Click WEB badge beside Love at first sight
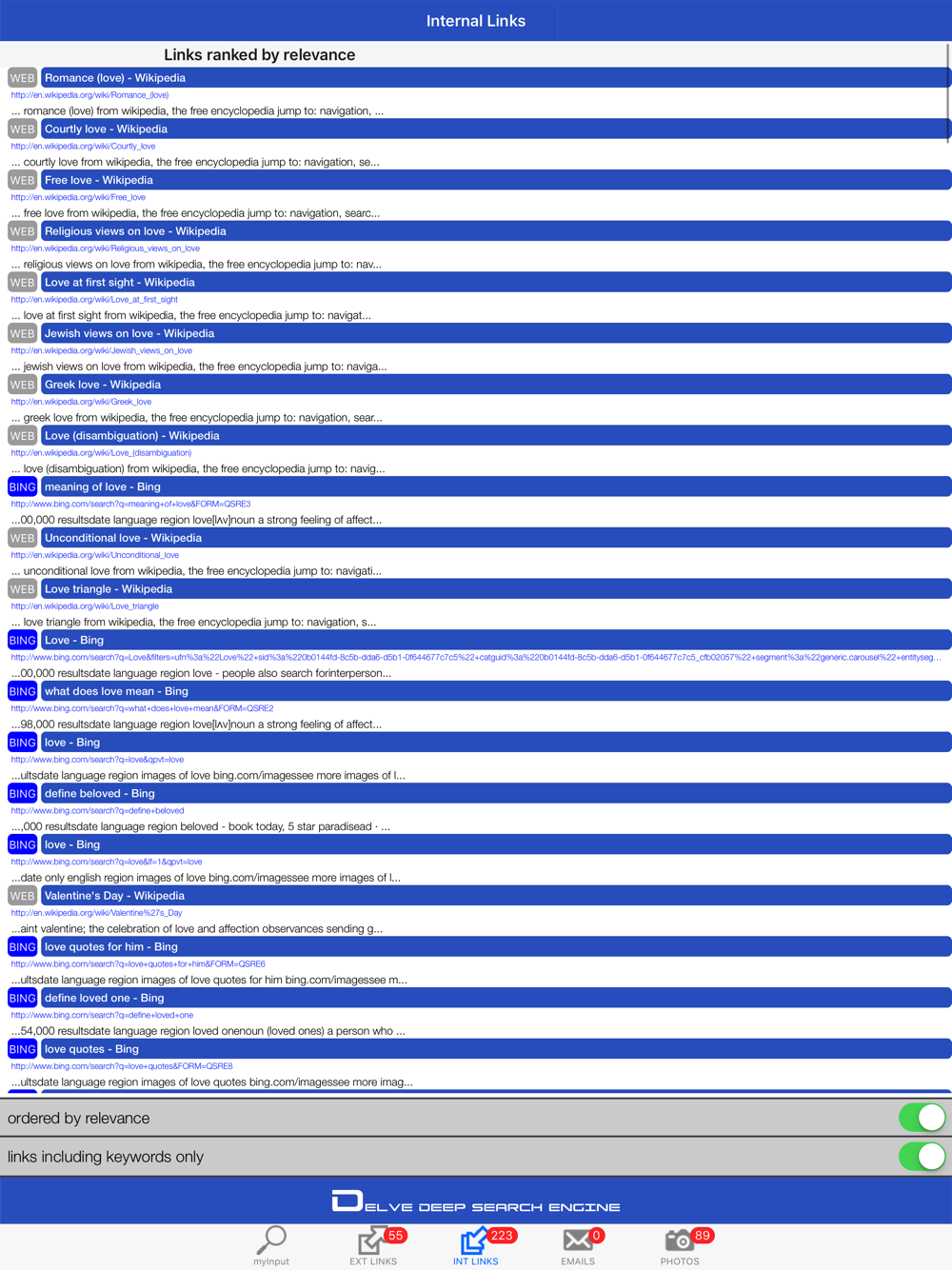This screenshot has width=952, height=1270. 22,283
